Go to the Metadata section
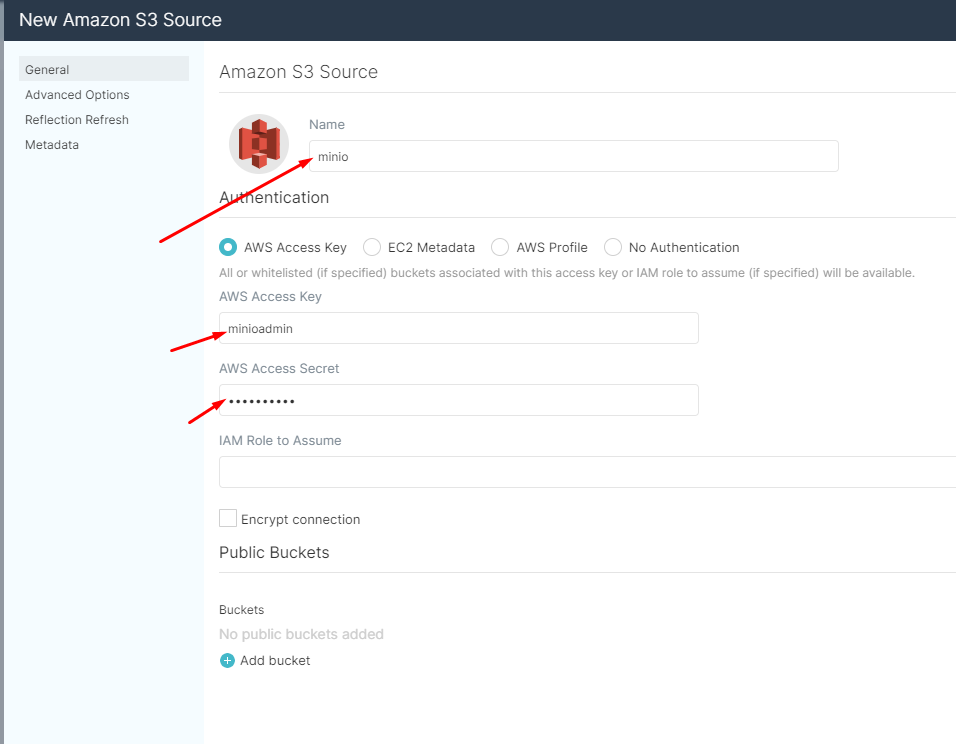Viewport: 956px width, 744px height. coord(52,145)
